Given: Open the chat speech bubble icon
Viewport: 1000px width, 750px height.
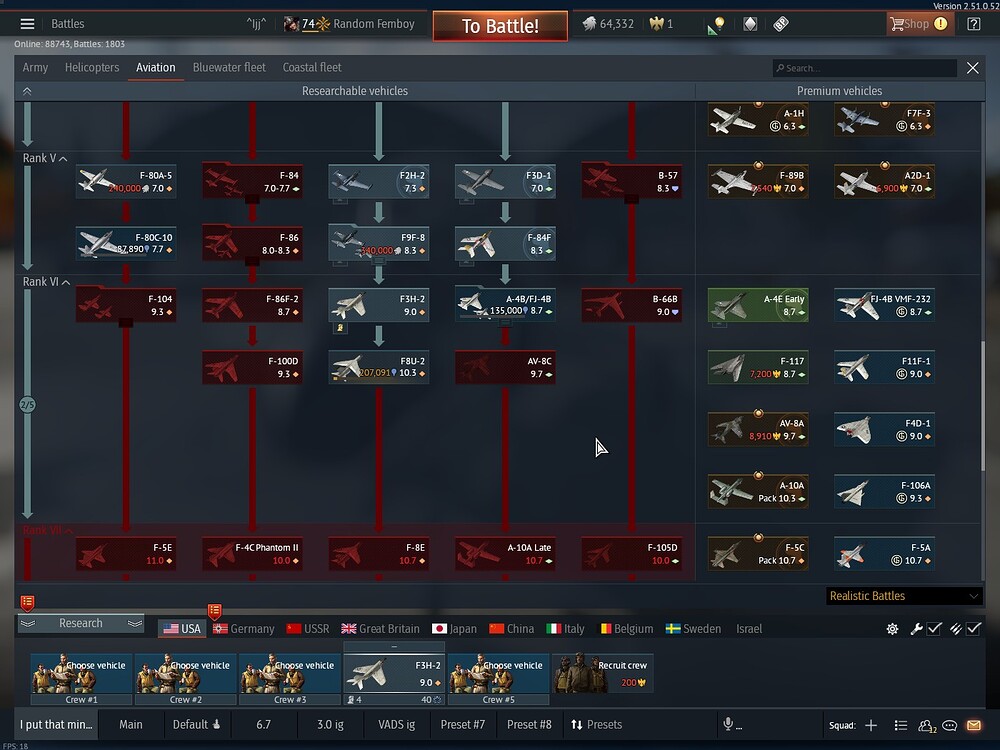Looking at the screenshot, I should (x=950, y=725).
